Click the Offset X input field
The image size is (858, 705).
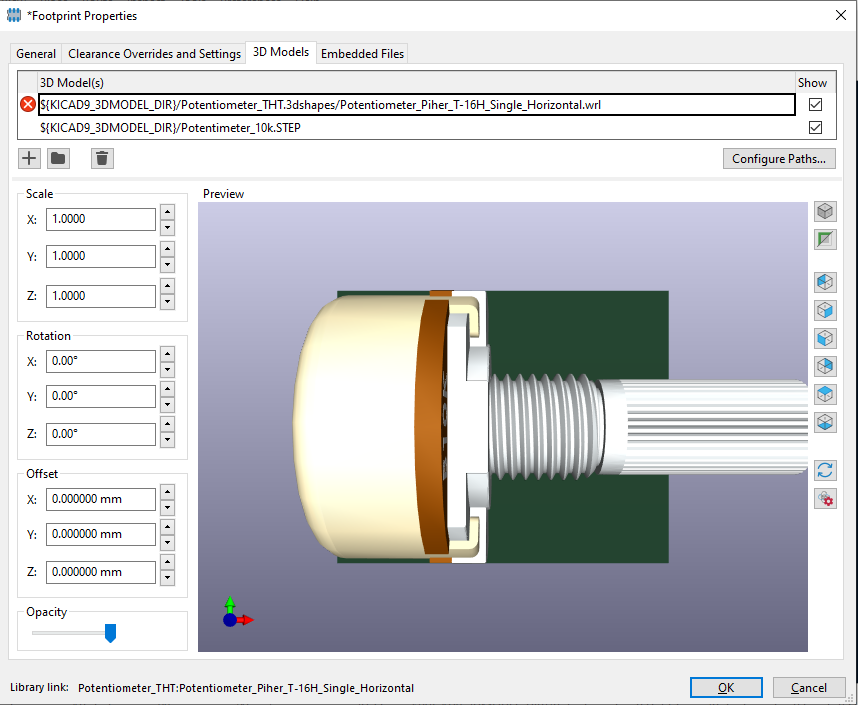click(101, 499)
